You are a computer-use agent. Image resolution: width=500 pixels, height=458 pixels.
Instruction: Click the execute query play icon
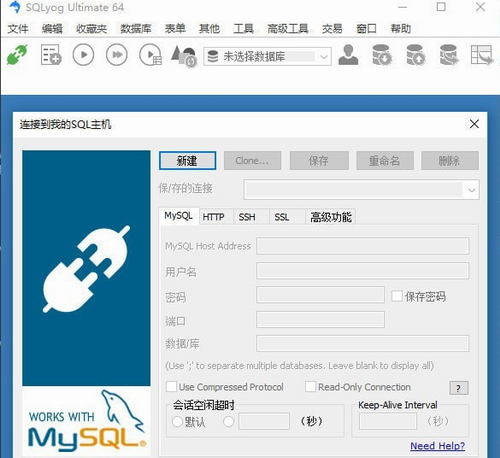point(83,55)
